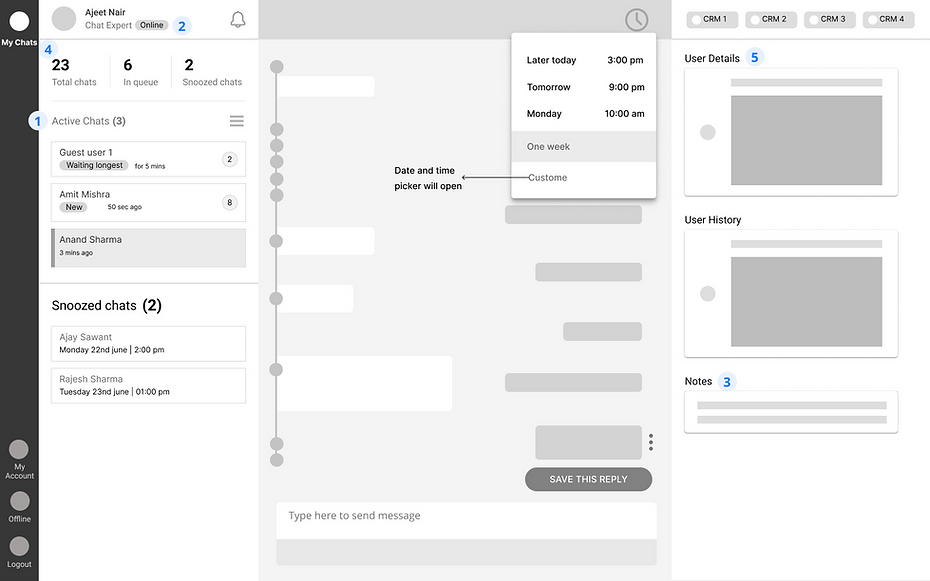Choose Tomorrow 9:00 pm snooze option
Viewport: 930px width, 581px height.
point(584,87)
